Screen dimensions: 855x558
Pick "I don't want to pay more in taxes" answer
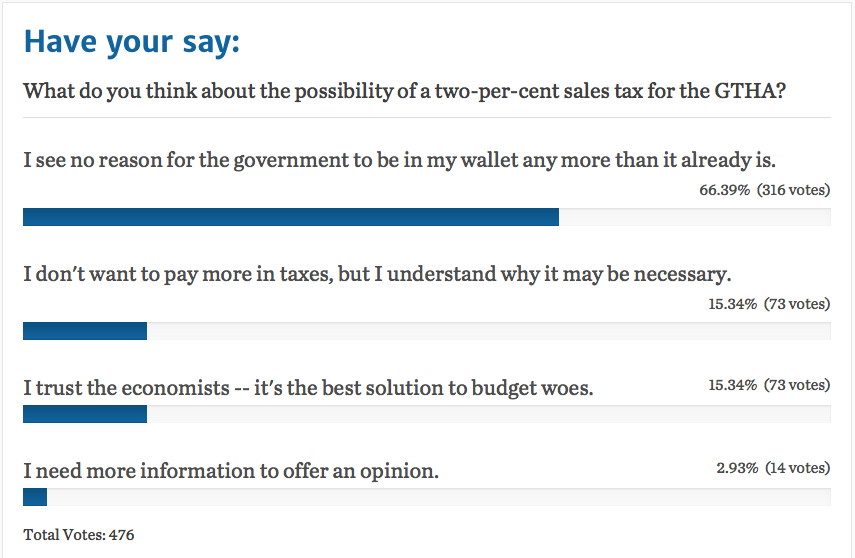378,273
